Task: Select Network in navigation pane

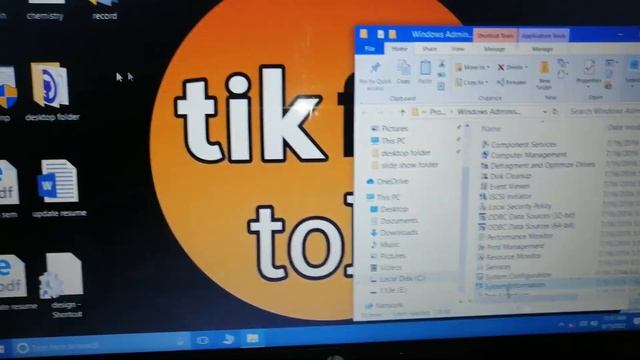Action: (x=384, y=305)
